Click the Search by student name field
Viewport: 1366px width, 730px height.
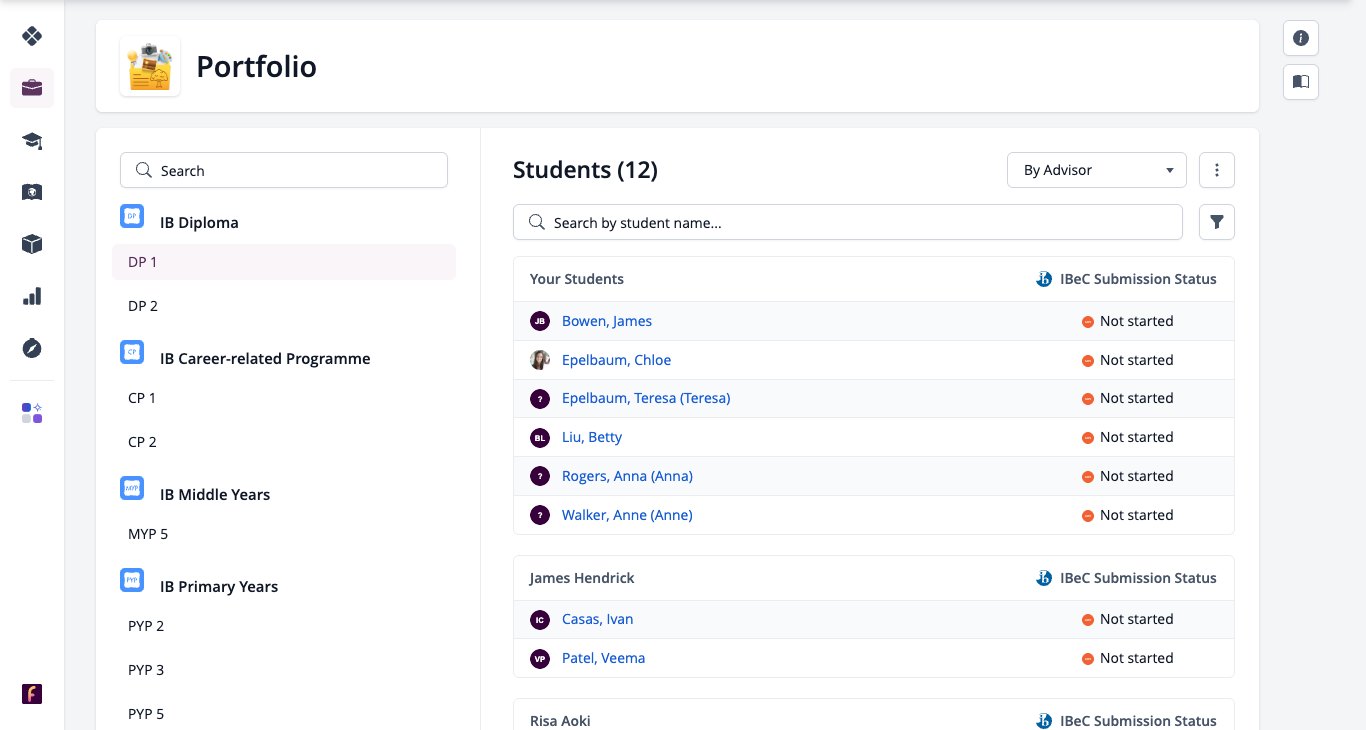[848, 222]
